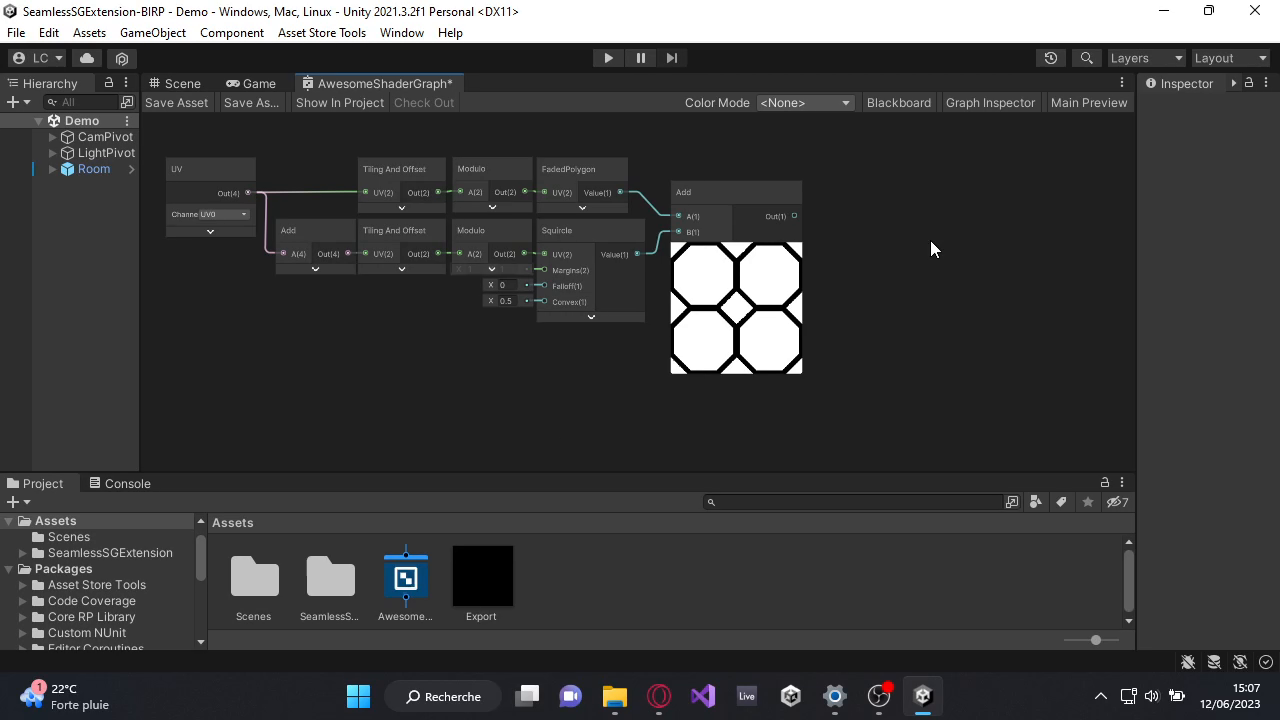Screen dimensions: 1280x720
Task: Open the Undo History icon
Action: click(x=1050, y=58)
